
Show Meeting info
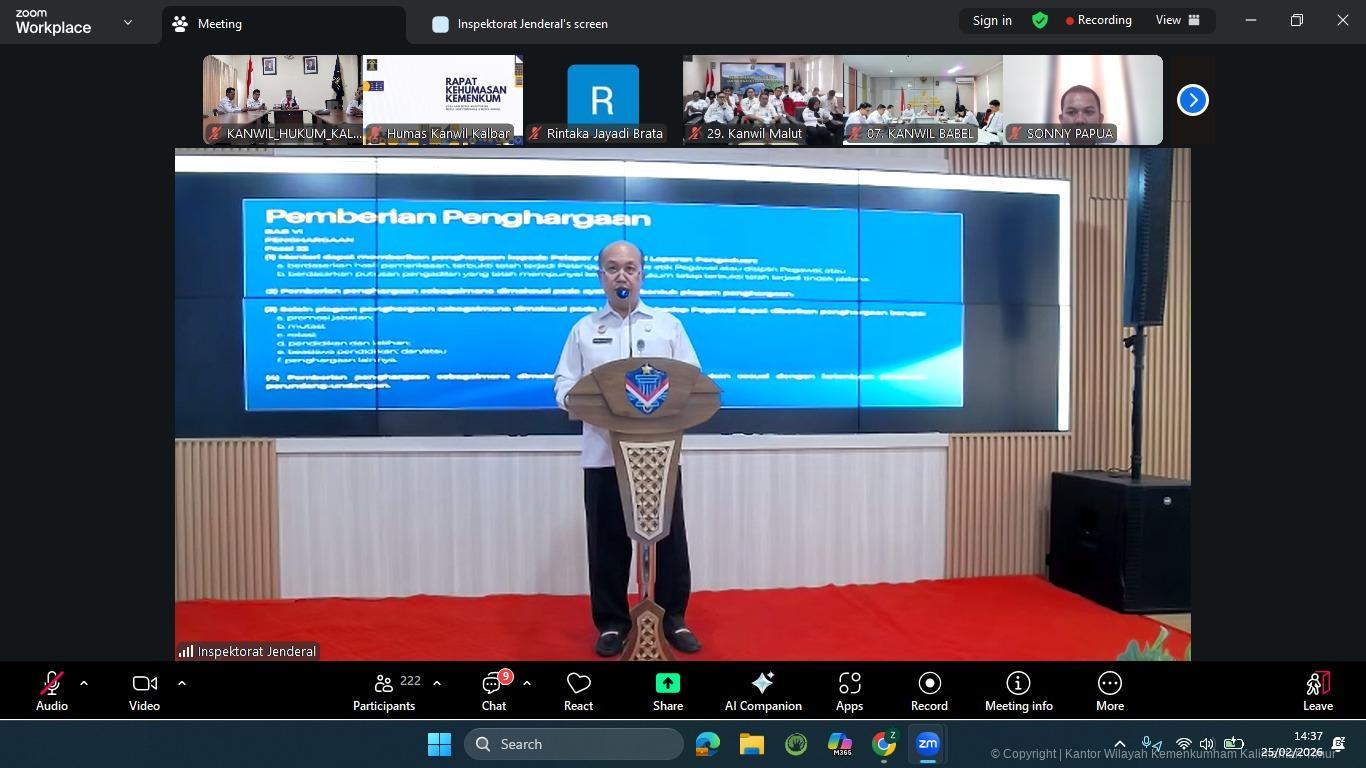pos(1018,691)
